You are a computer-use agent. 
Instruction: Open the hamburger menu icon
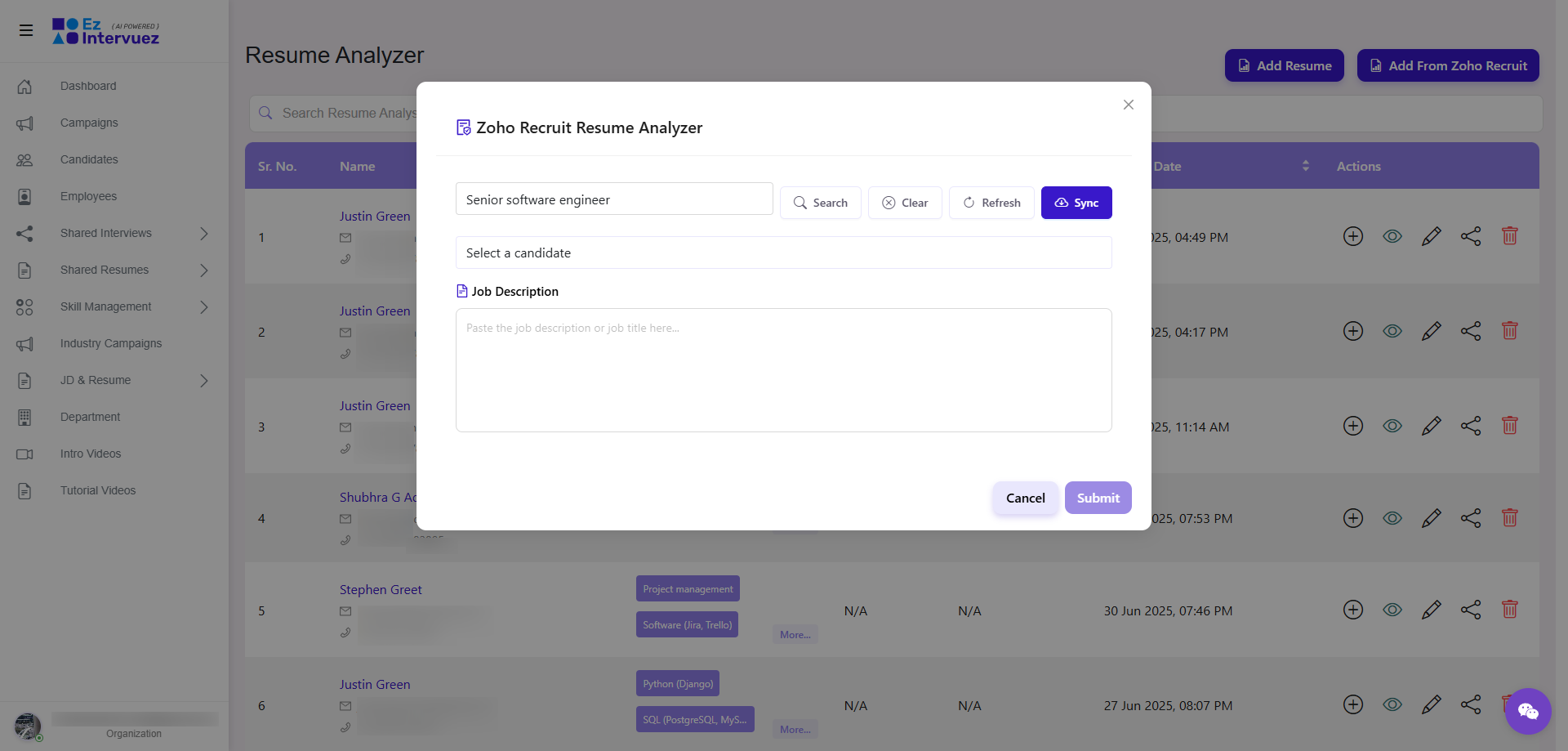point(26,30)
